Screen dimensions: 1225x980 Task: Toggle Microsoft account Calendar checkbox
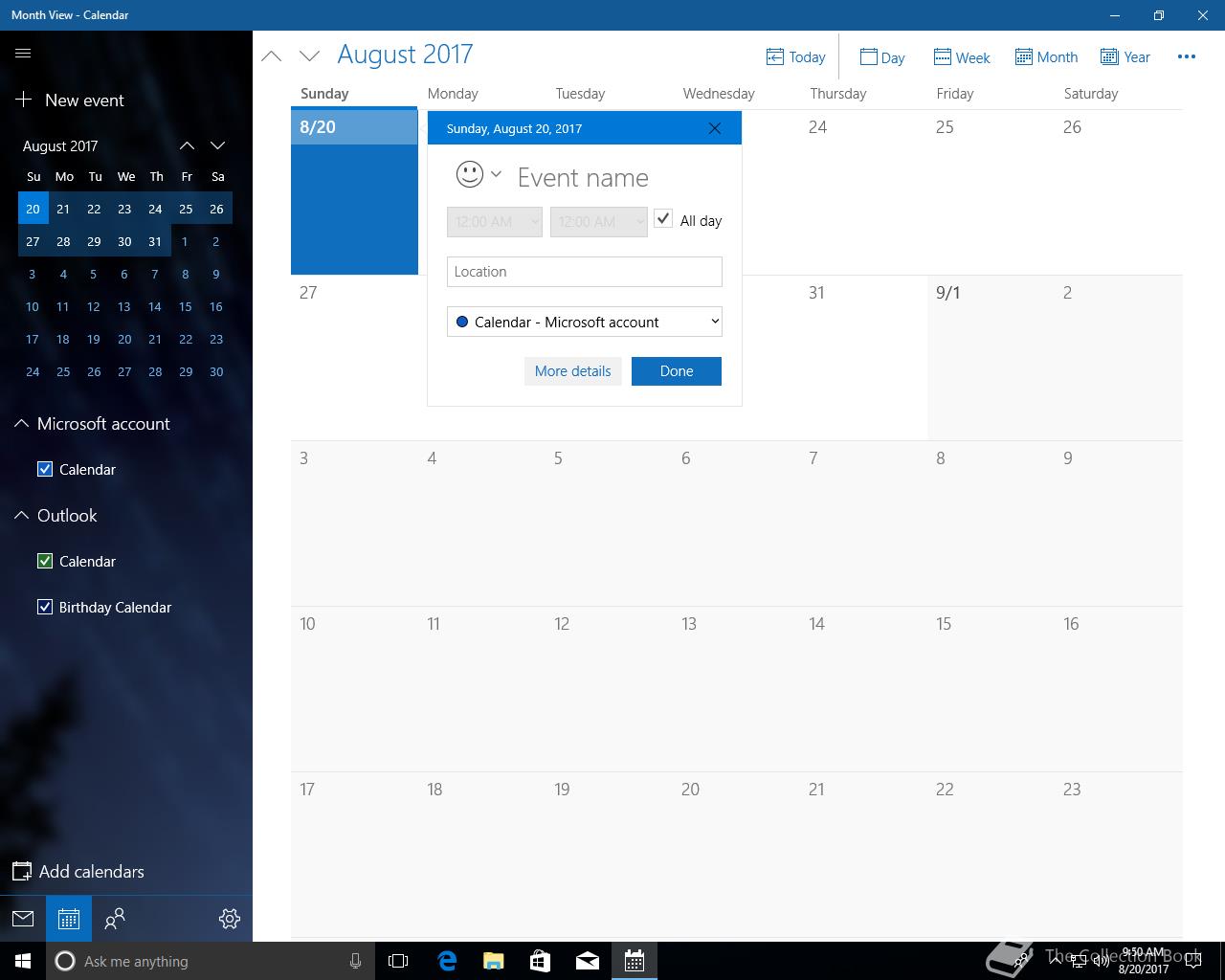pos(45,469)
